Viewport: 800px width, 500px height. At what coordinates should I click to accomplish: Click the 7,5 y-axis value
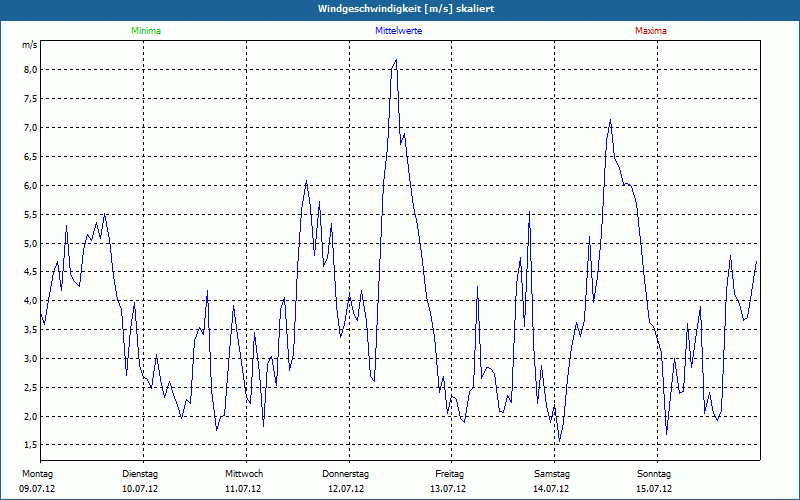click(x=31, y=98)
